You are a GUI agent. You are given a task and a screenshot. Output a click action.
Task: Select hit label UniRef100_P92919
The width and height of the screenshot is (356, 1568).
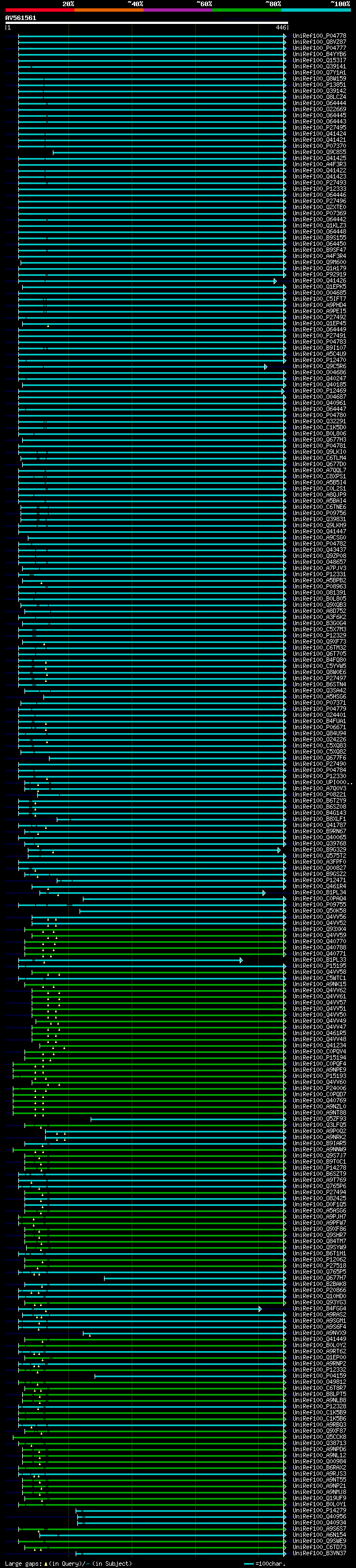(319, 275)
